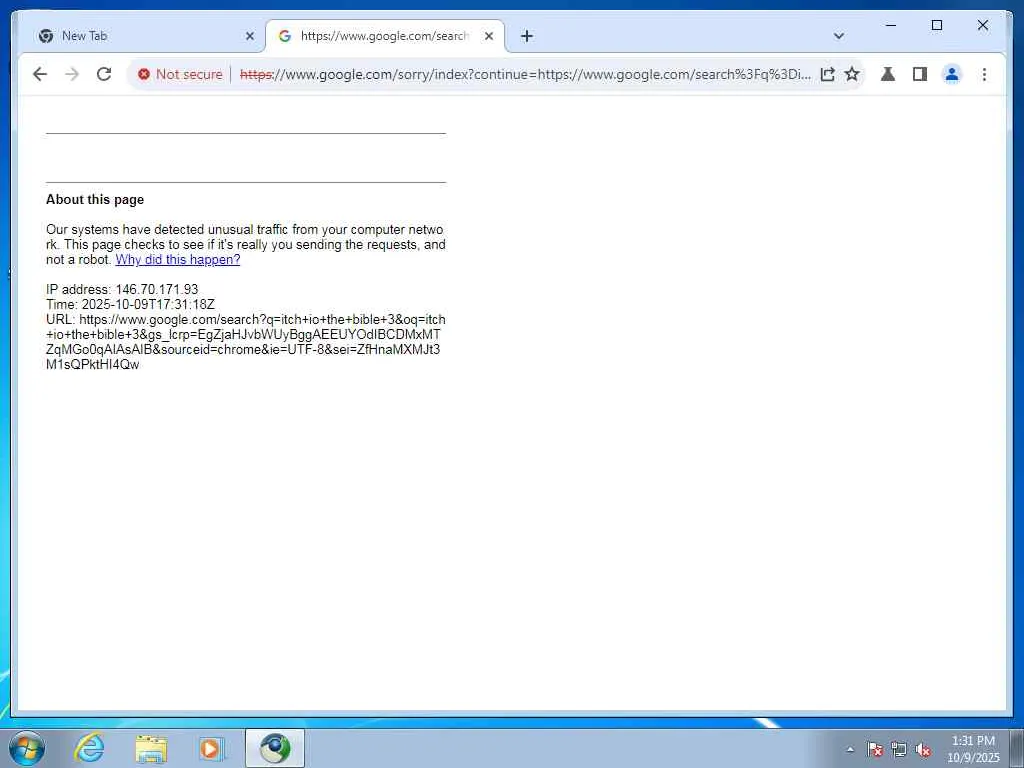The image size is (1024, 768).
Task: Click the forward navigation arrow
Action: tap(72, 74)
